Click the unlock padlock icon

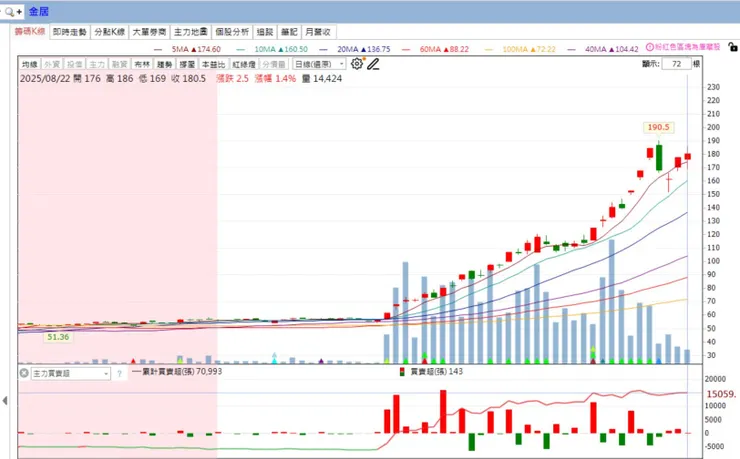[732, 47]
